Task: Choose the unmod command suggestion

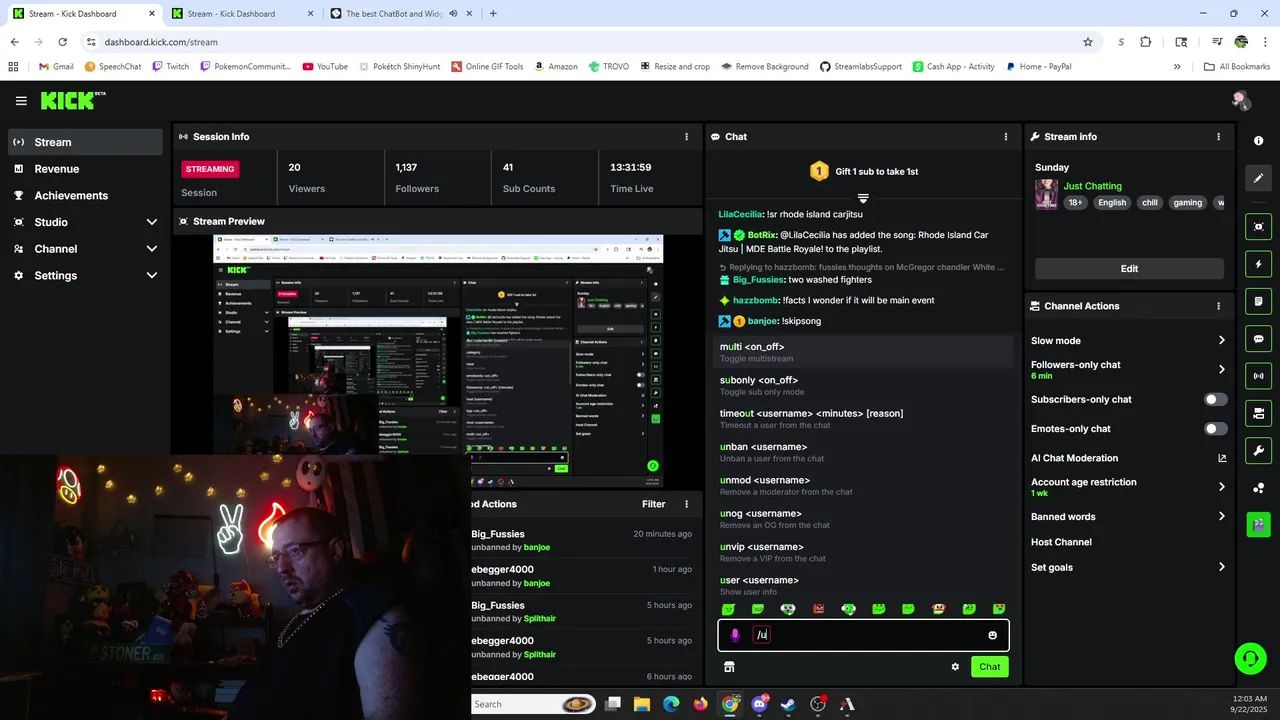Action: pos(863,485)
